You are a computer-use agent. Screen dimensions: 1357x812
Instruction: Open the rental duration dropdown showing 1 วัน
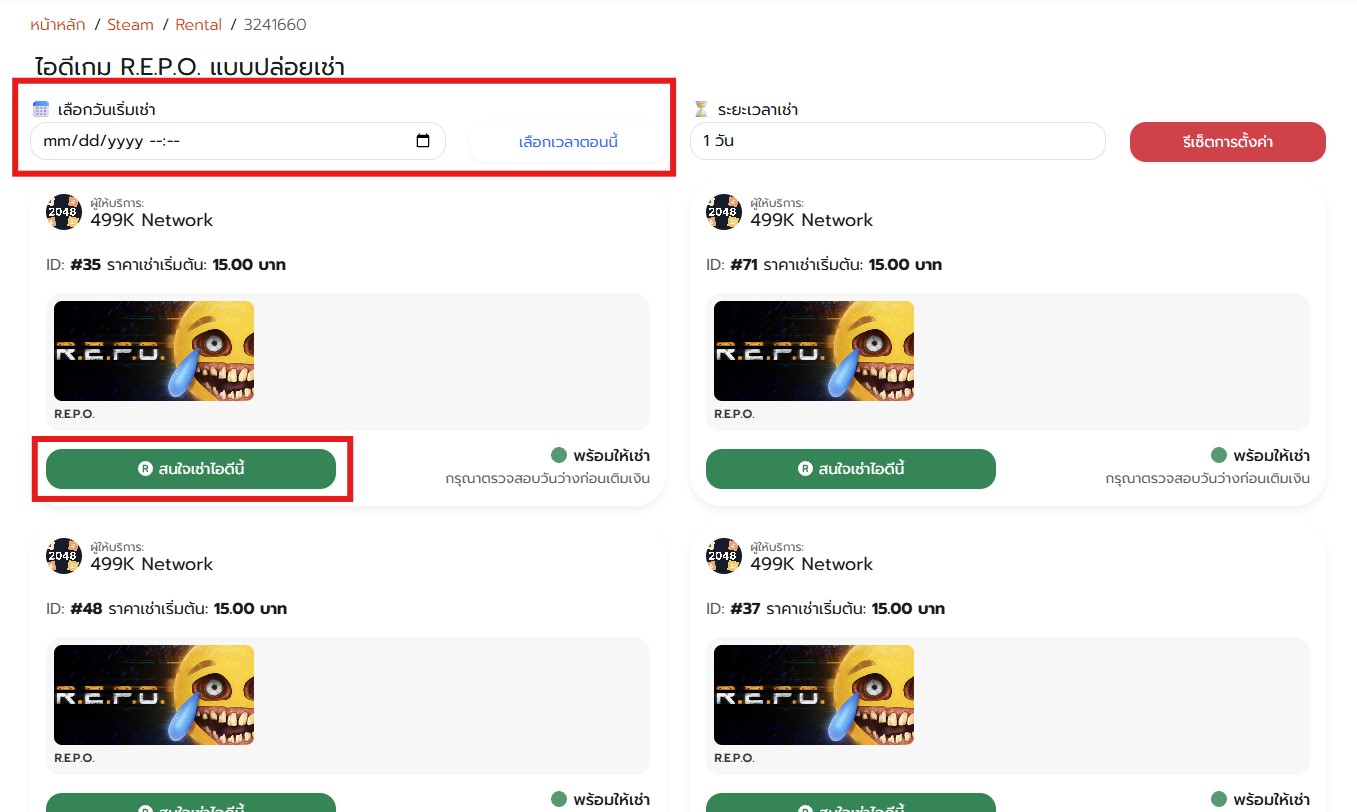point(897,141)
